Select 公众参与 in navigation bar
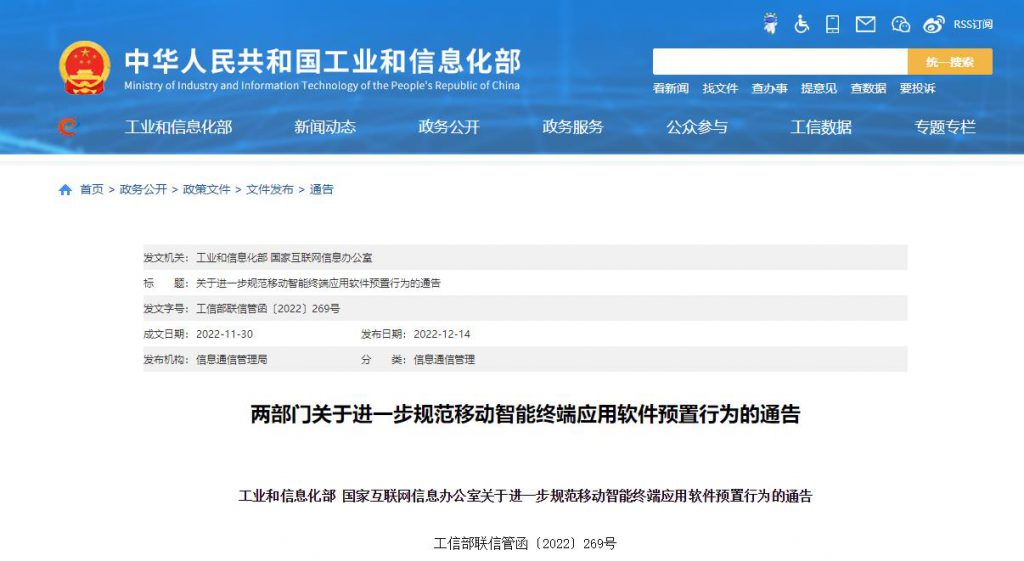1024x561 pixels. 697,127
